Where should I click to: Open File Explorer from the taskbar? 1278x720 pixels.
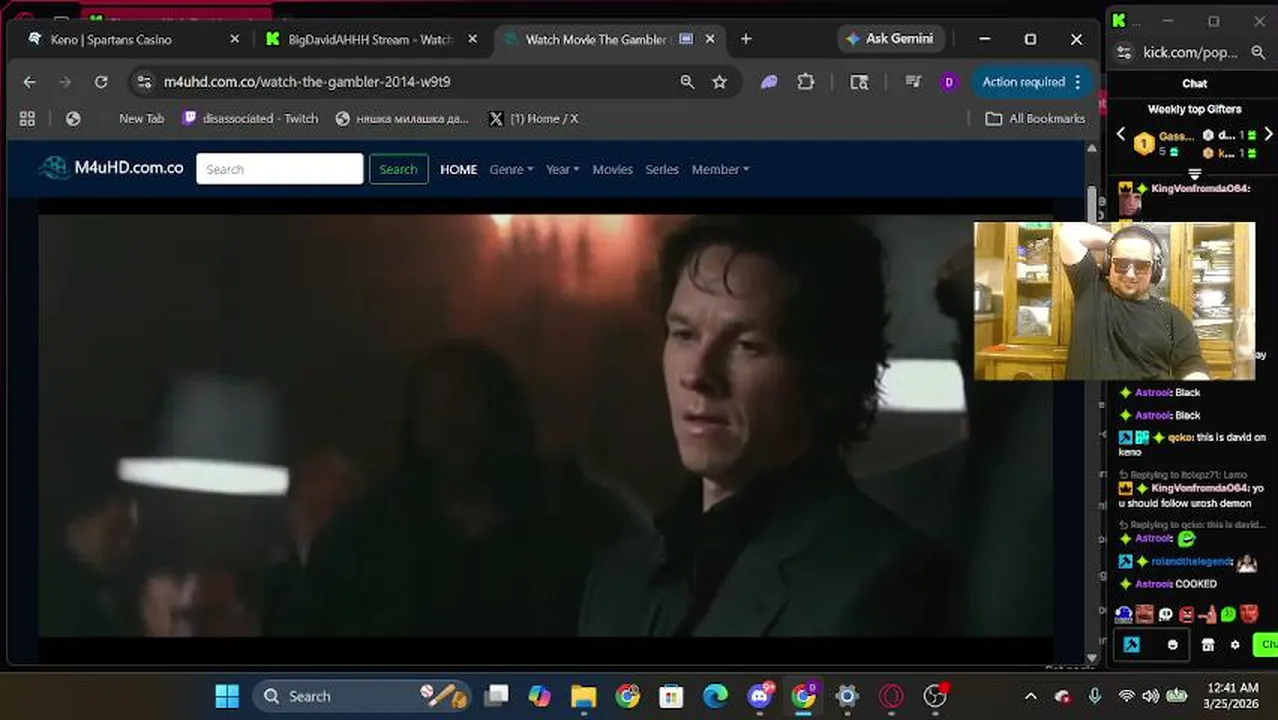coord(583,696)
